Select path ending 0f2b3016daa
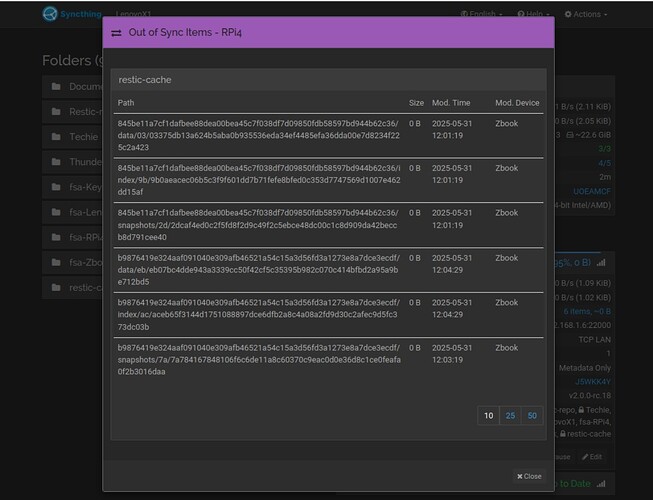Viewport: 653px width, 500px height. pos(259,360)
